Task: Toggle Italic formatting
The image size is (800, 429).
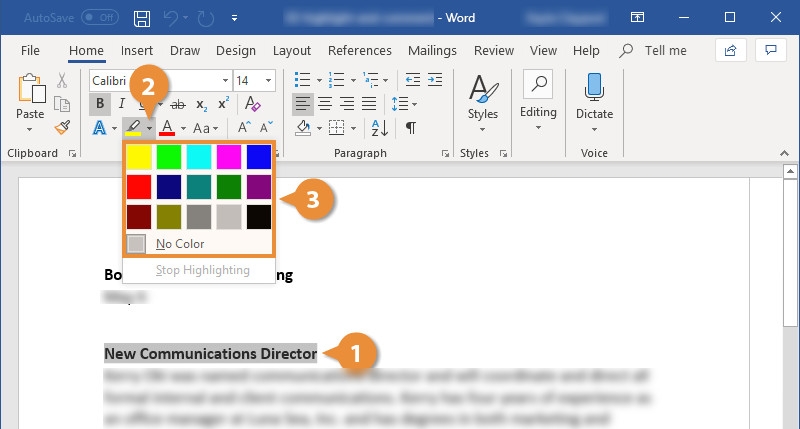Action: [x=122, y=103]
